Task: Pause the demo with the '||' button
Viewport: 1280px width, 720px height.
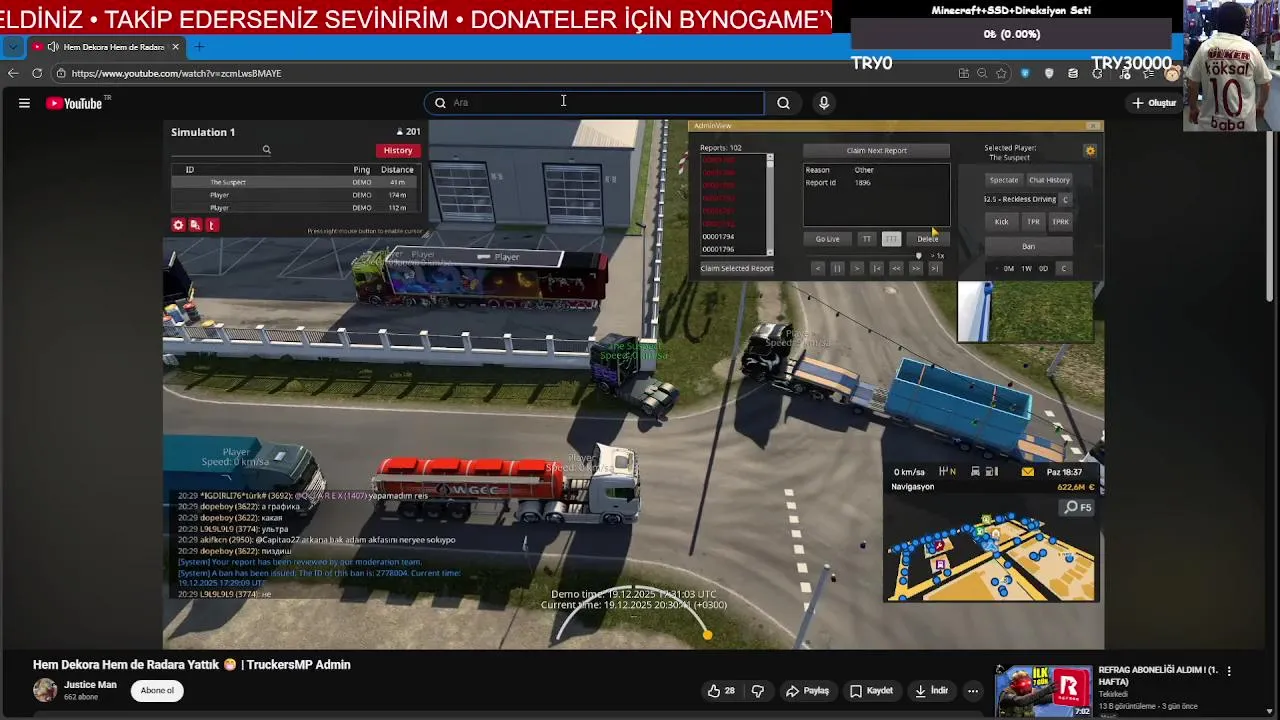Action: click(x=837, y=268)
